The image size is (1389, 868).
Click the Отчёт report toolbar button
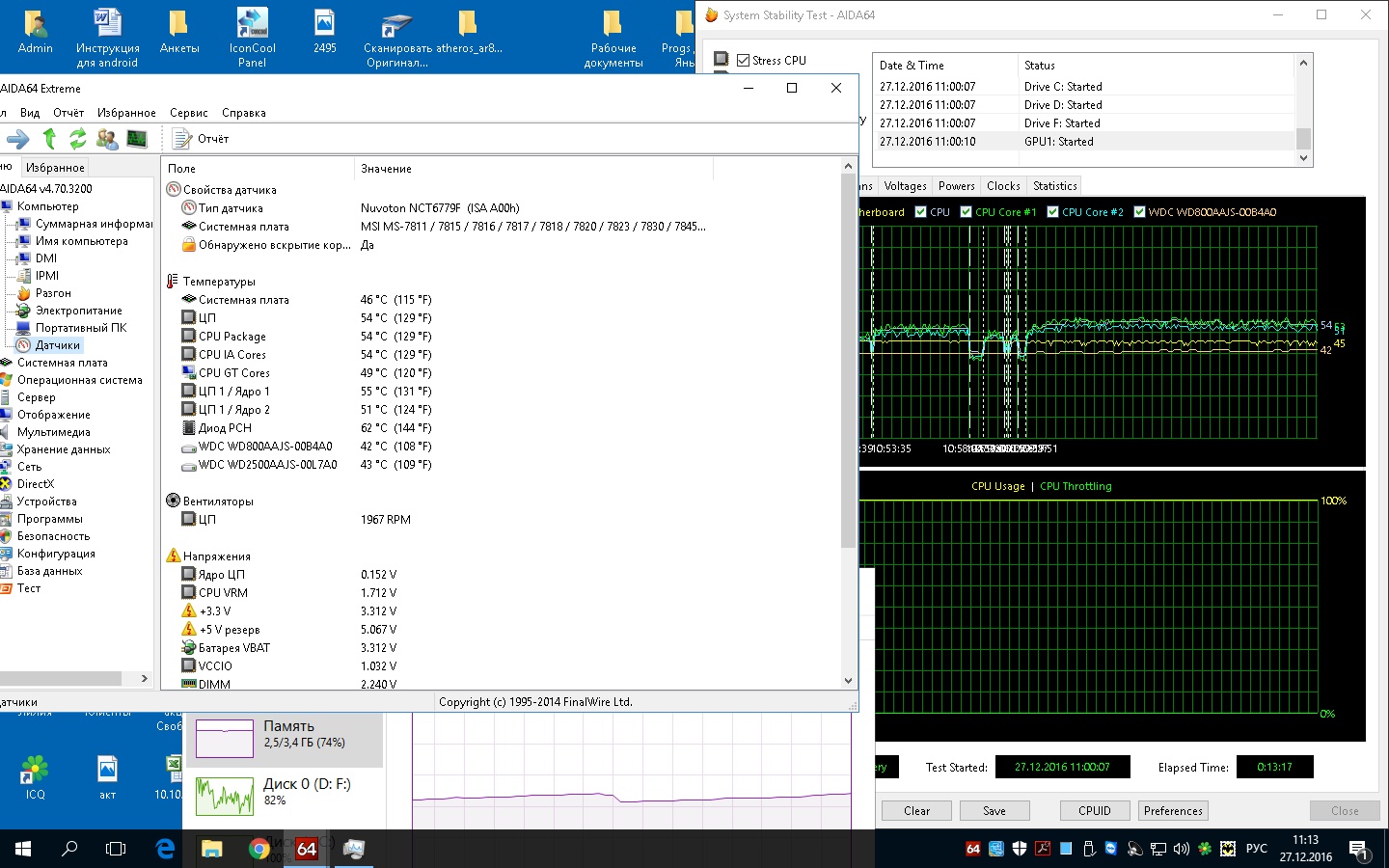pos(201,139)
